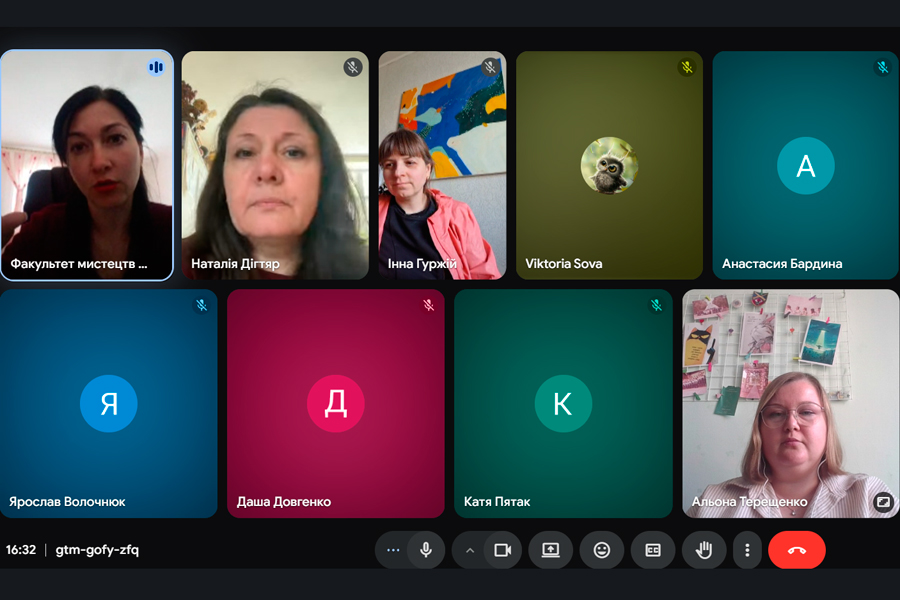Viewport: 900px width, 600px height.
Task: Click the name label Даша Довгенко
Action: [284, 502]
